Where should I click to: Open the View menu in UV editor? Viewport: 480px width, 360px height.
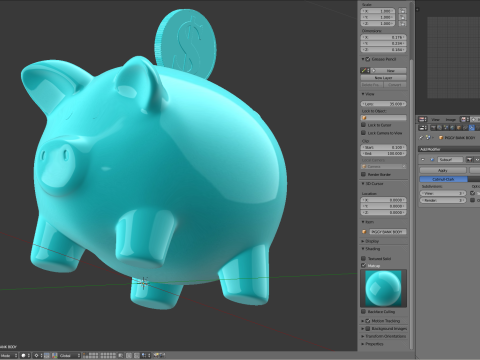[435, 119]
